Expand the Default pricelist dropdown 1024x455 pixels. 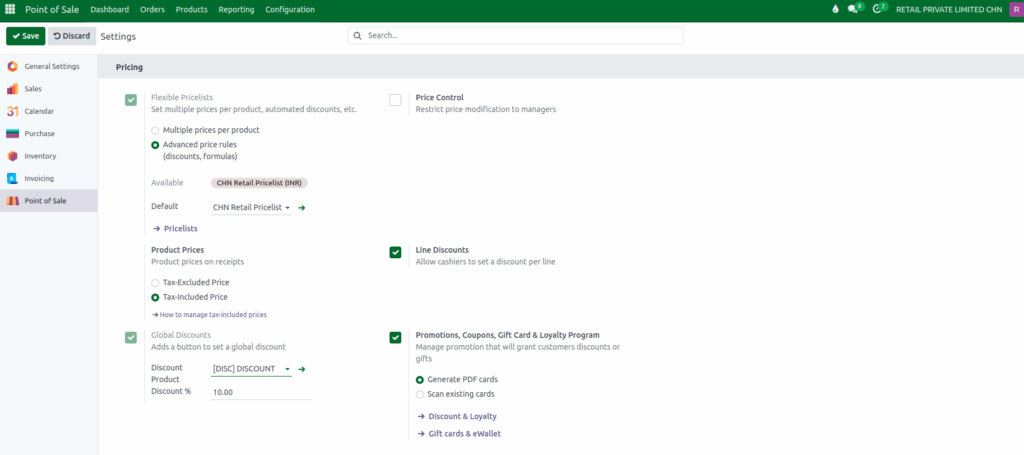pos(251,208)
